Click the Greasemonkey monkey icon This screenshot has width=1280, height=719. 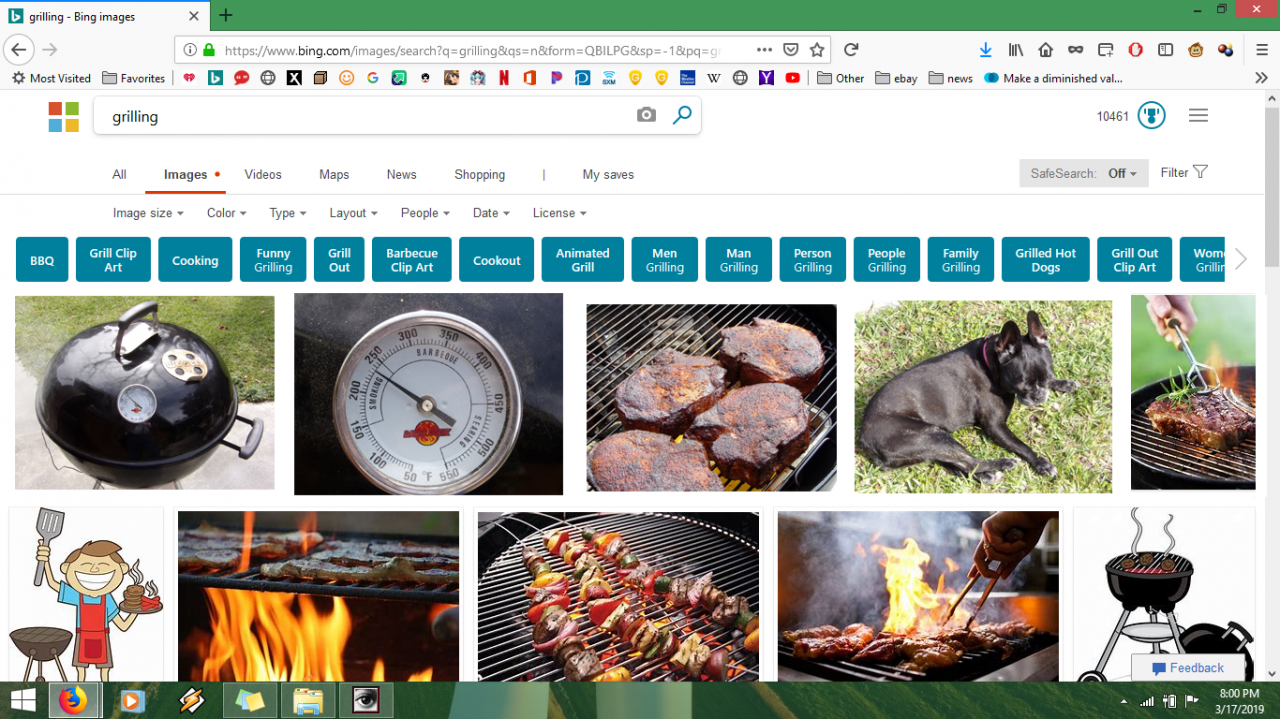1196,50
